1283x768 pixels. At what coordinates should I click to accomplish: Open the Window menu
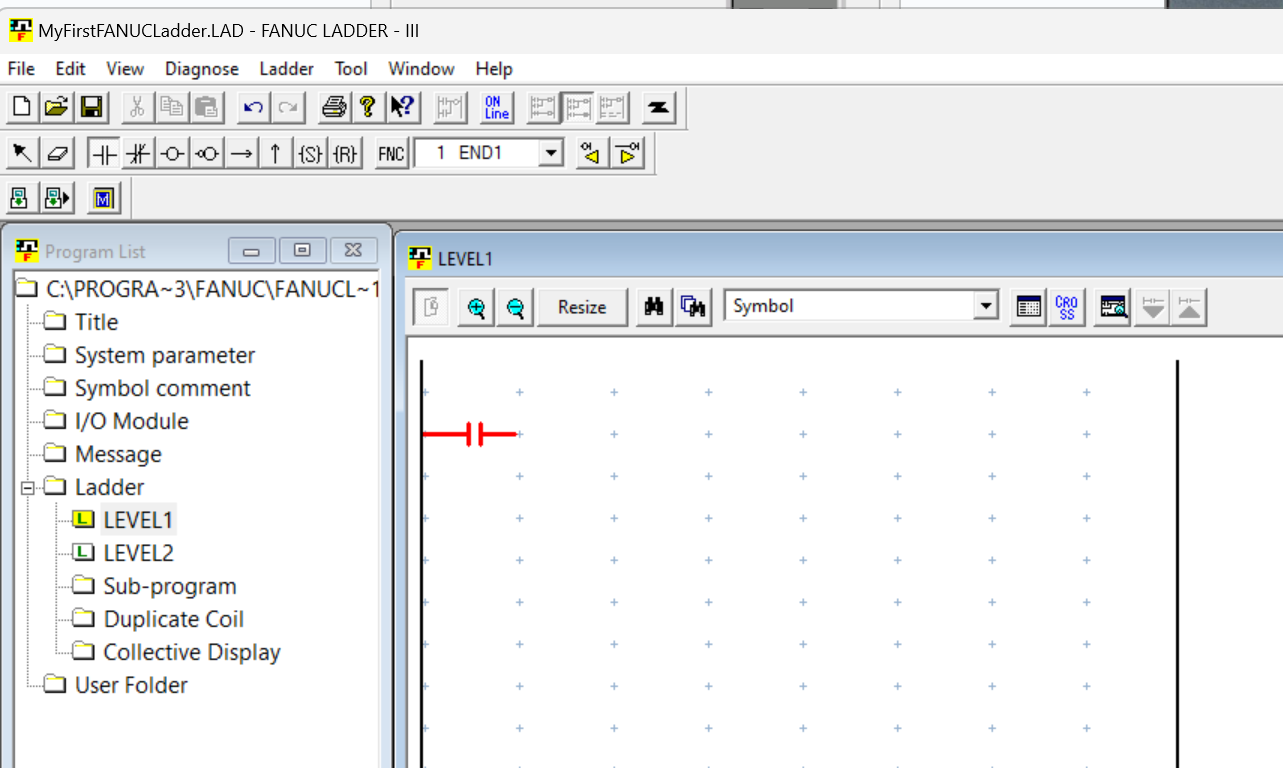click(421, 69)
